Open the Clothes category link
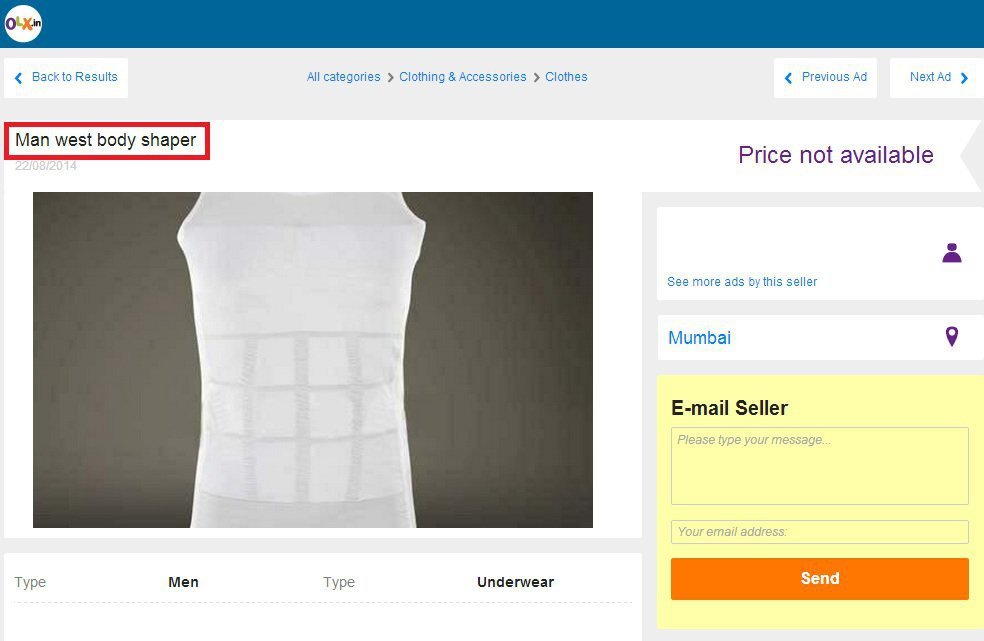The height and width of the screenshot is (641, 984). click(x=566, y=77)
